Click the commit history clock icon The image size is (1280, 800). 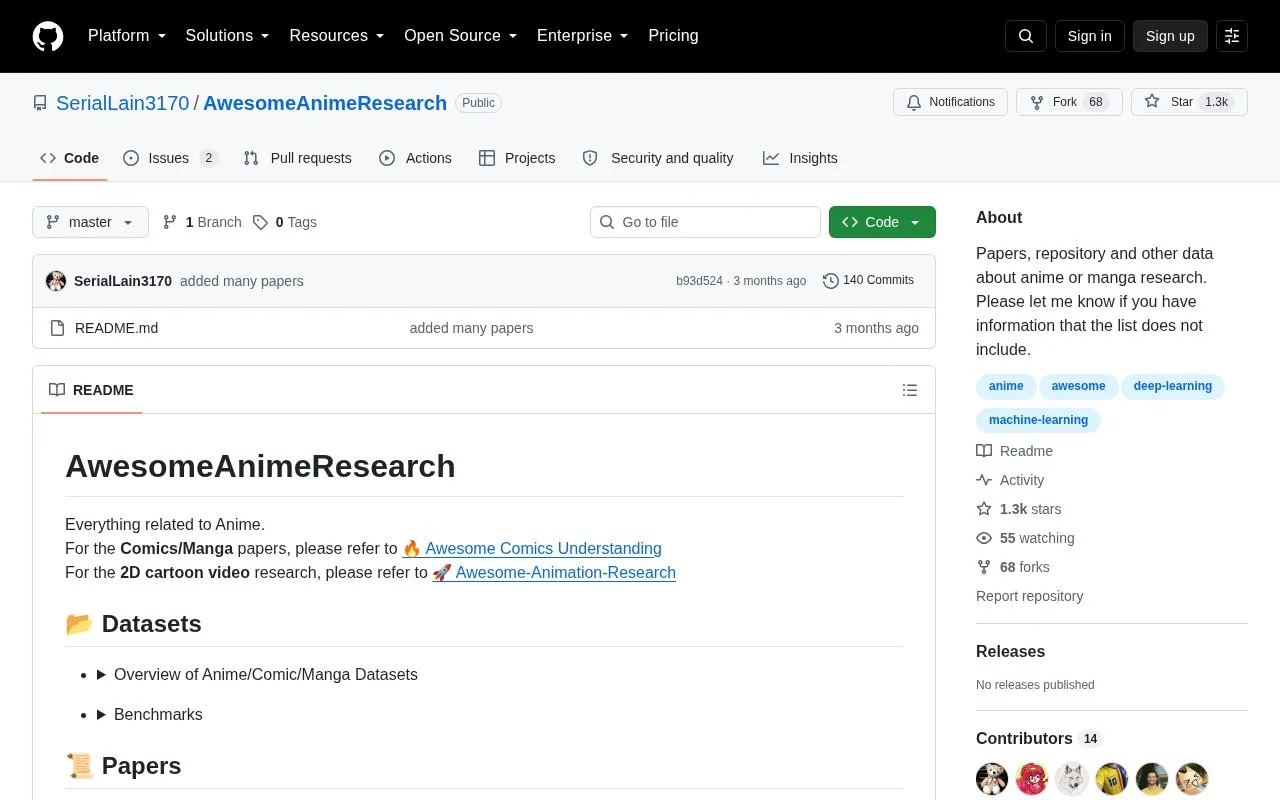pyautogui.click(x=831, y=281)
